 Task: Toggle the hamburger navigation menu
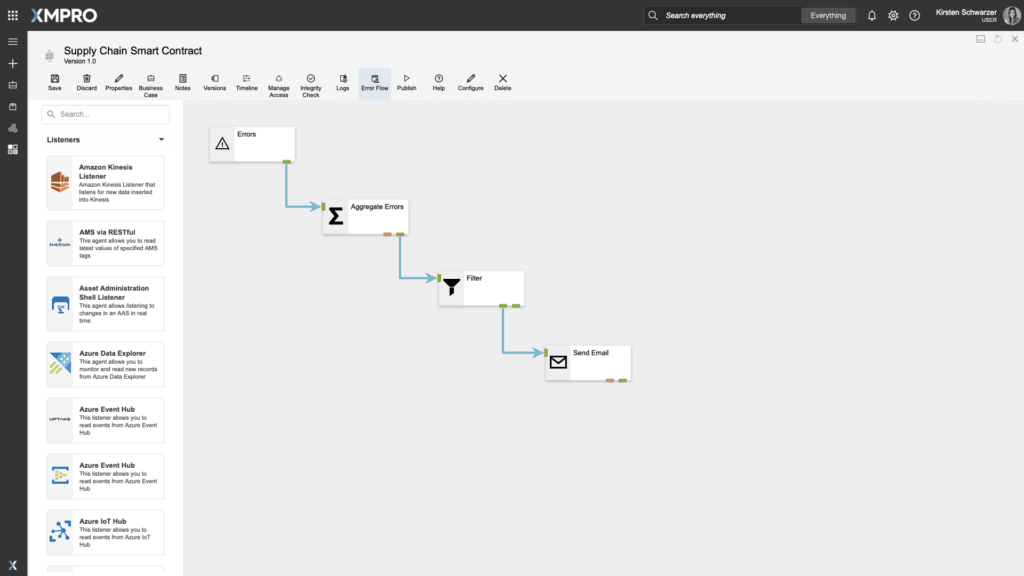point(13,42)
